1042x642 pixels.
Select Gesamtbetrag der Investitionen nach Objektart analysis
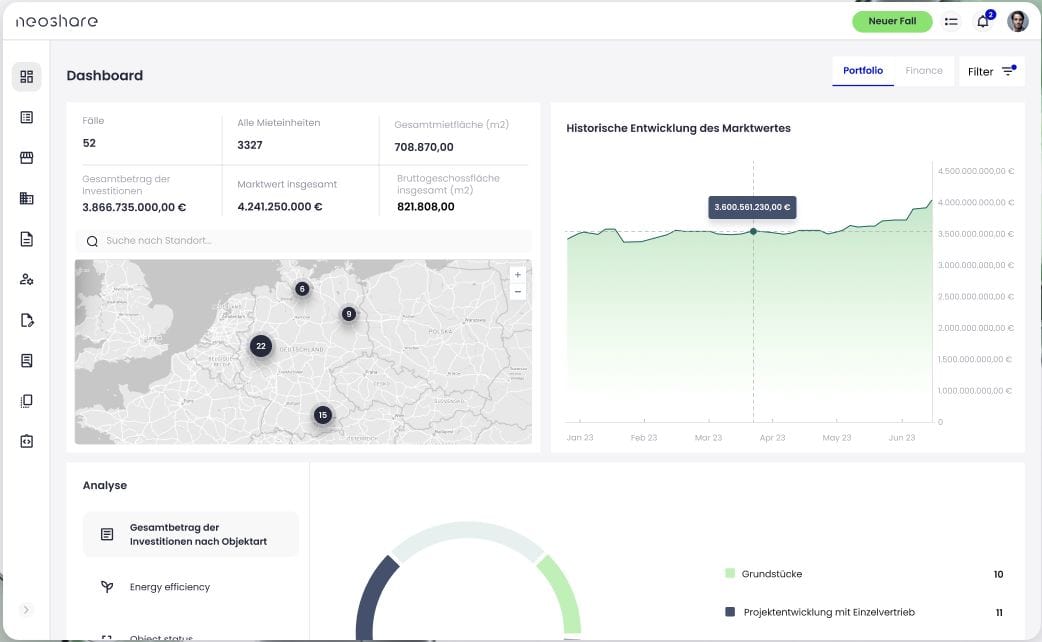[x=191, y=534]
